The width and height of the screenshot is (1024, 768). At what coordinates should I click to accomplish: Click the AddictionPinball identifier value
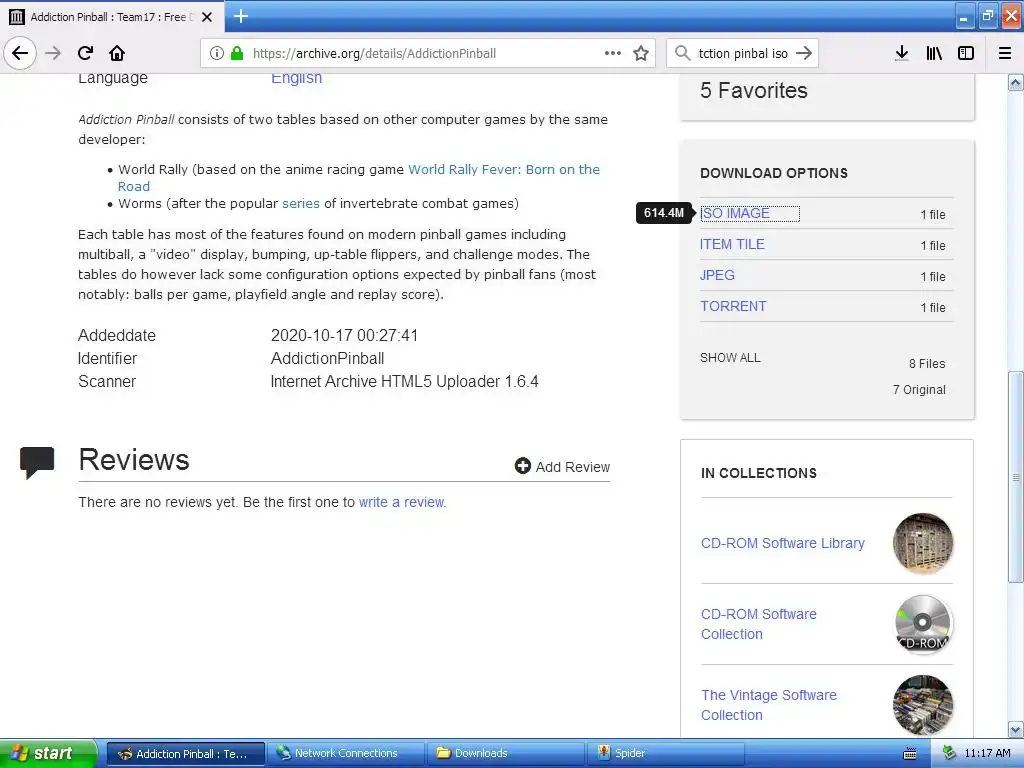pyautogui.click(x=327, y=359)
